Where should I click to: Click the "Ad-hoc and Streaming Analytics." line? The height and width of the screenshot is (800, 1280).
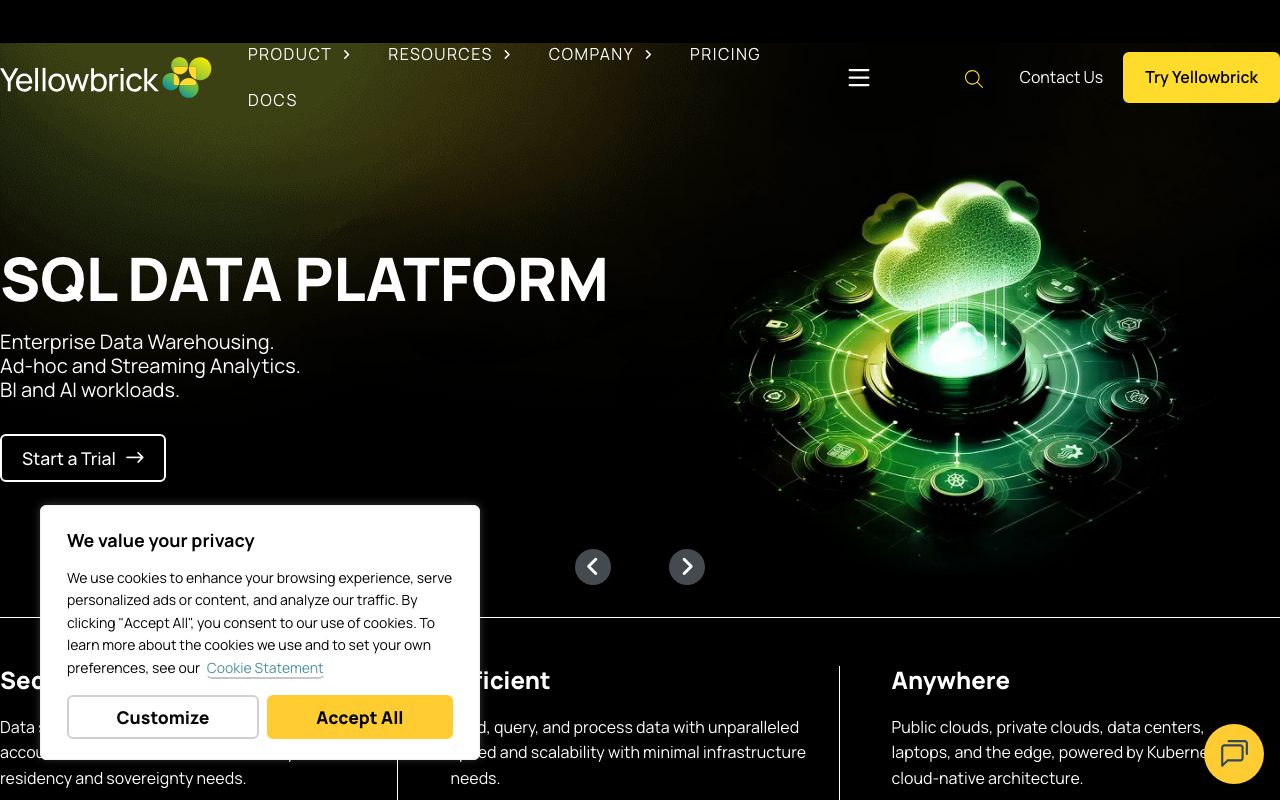click(x=150, y=366)
